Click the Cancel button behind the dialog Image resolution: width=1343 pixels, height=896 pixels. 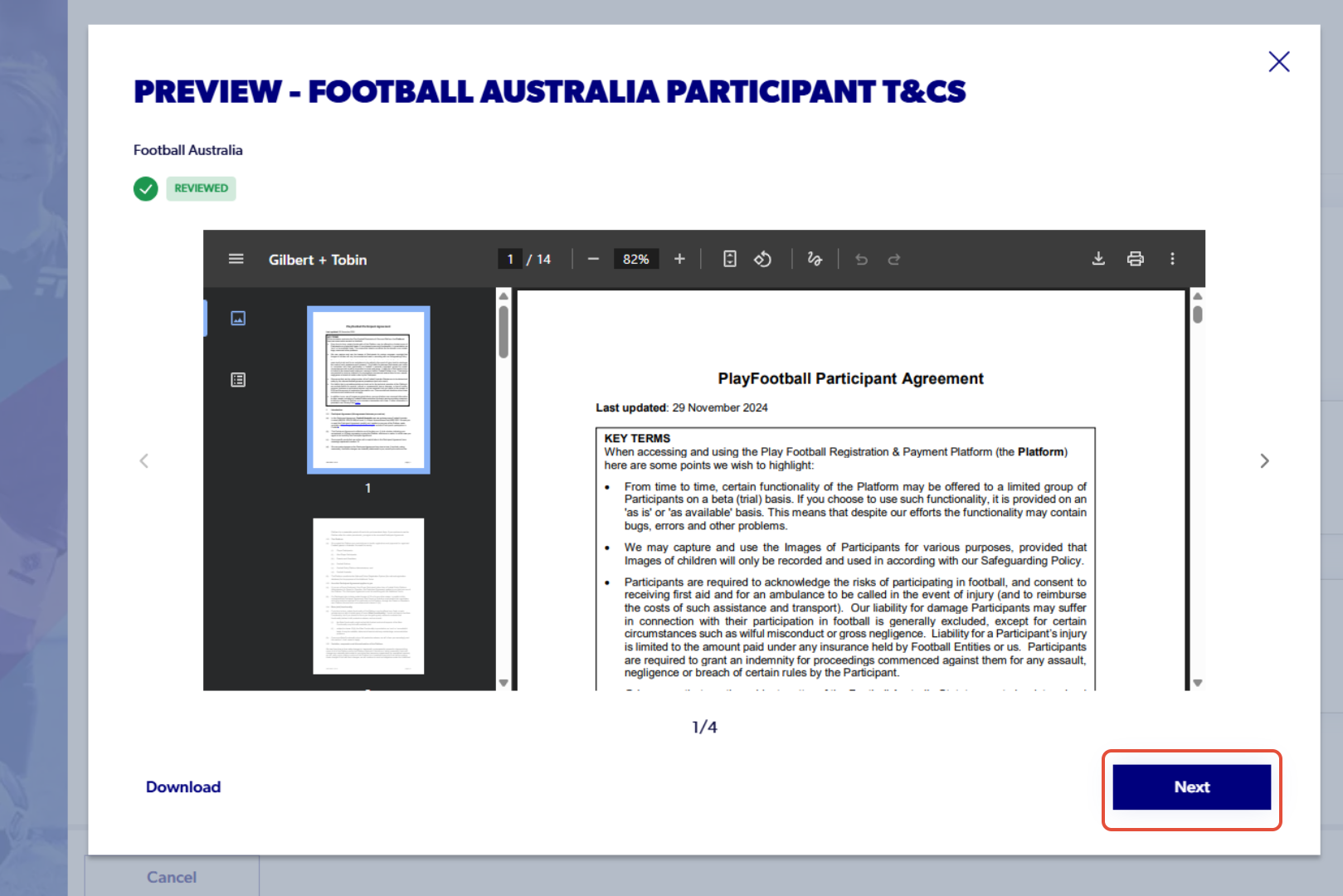tap(172, 877)
